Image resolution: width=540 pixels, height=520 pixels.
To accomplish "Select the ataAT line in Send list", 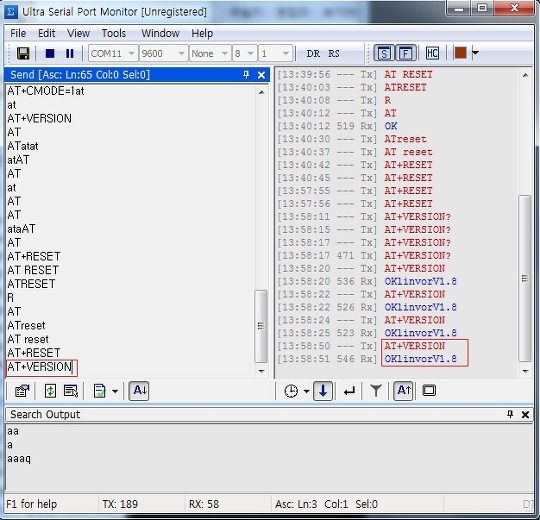I will click(21, 229).
